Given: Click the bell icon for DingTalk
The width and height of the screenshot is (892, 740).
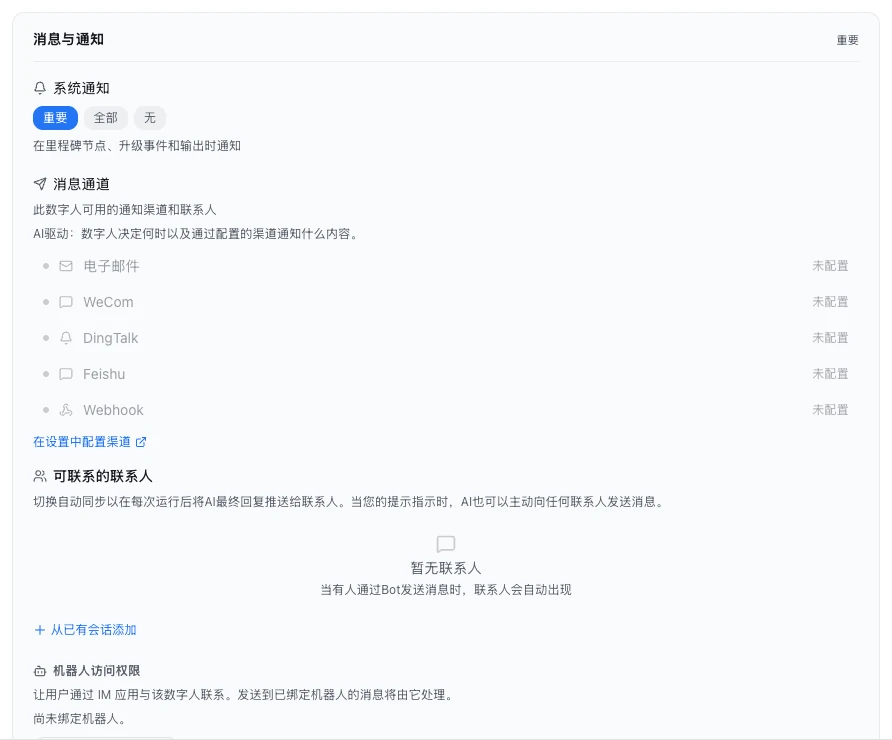Looking at the screenshot, I should tap(66, 338).
